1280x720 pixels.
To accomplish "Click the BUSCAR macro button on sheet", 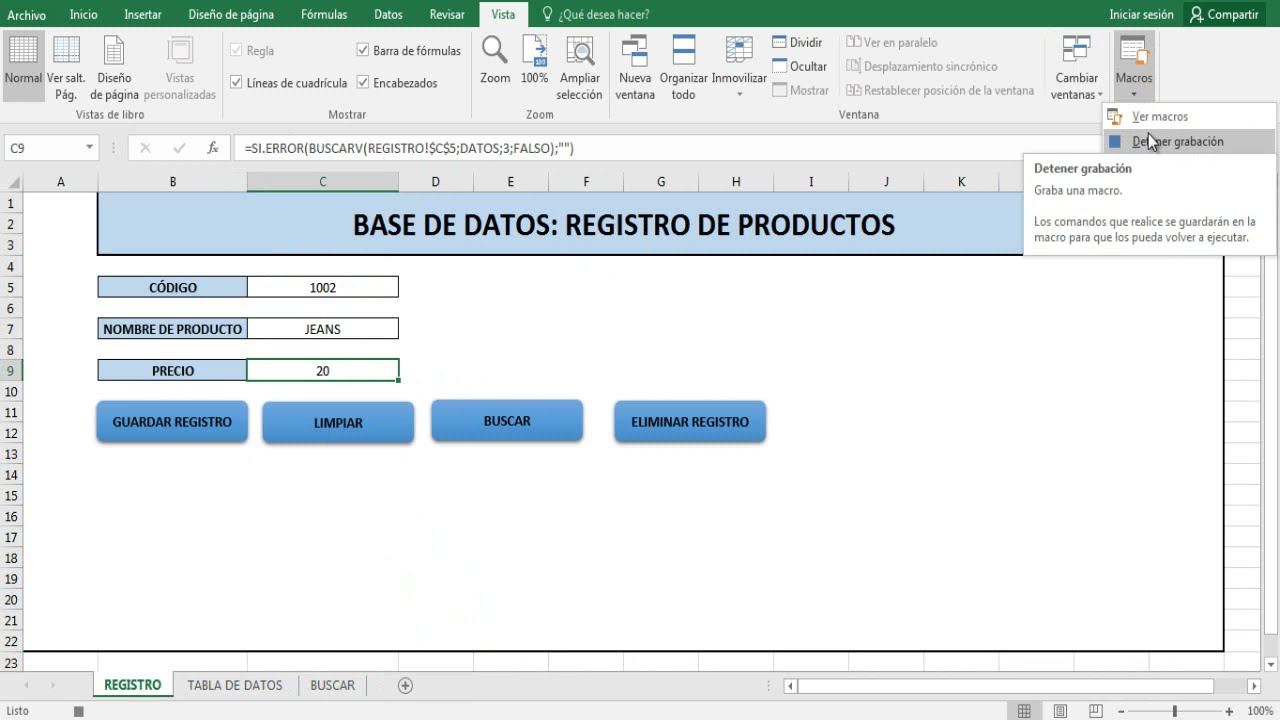I will (507, 421).
